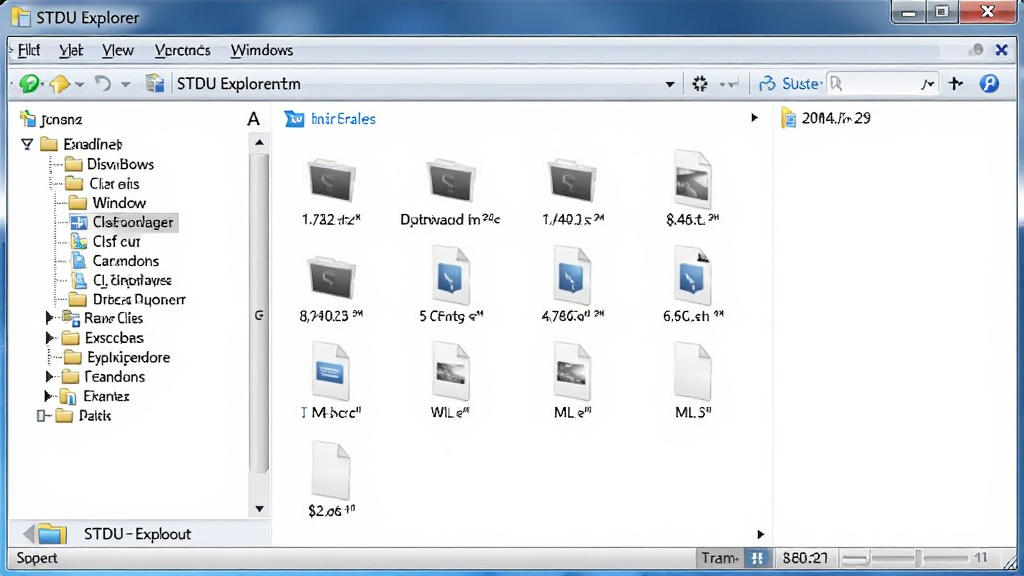Select the file labeled 5 Cfntg

coord(451,276)
